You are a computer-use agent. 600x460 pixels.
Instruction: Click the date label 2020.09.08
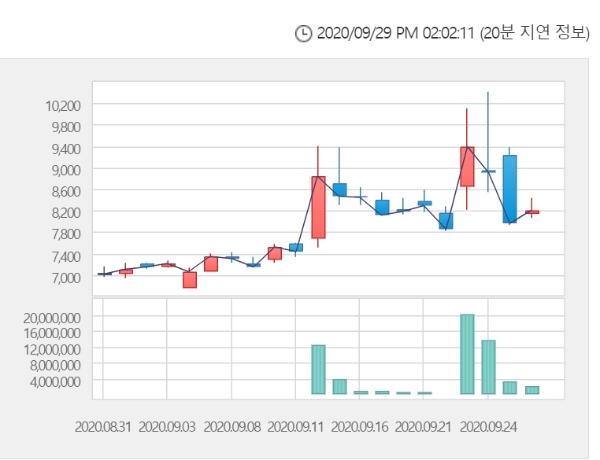click(232, 427)
